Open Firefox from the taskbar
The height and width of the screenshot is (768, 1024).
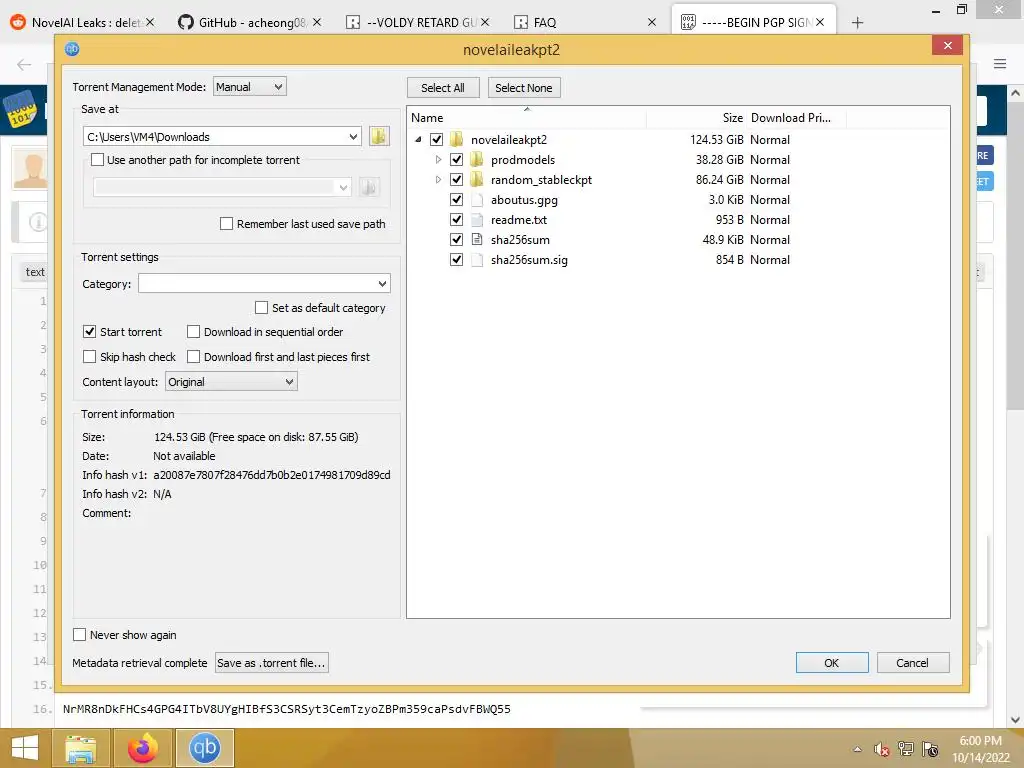coord(143,748)
